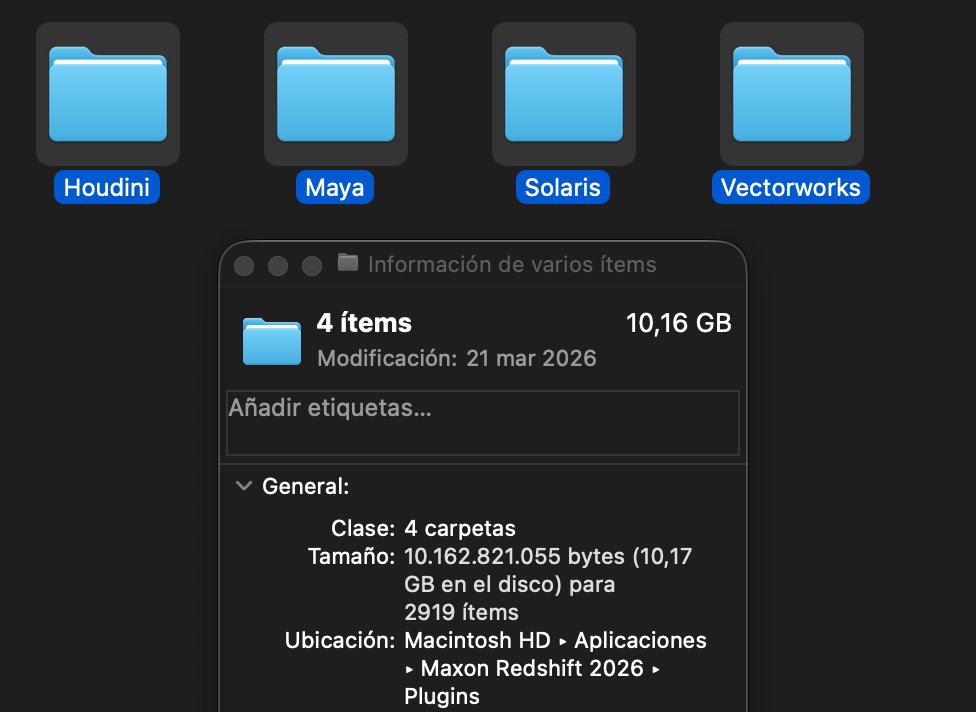Click the folder icon beside '4 ítems'
Screen dimensions: 976x712
[x=272, y=341]
